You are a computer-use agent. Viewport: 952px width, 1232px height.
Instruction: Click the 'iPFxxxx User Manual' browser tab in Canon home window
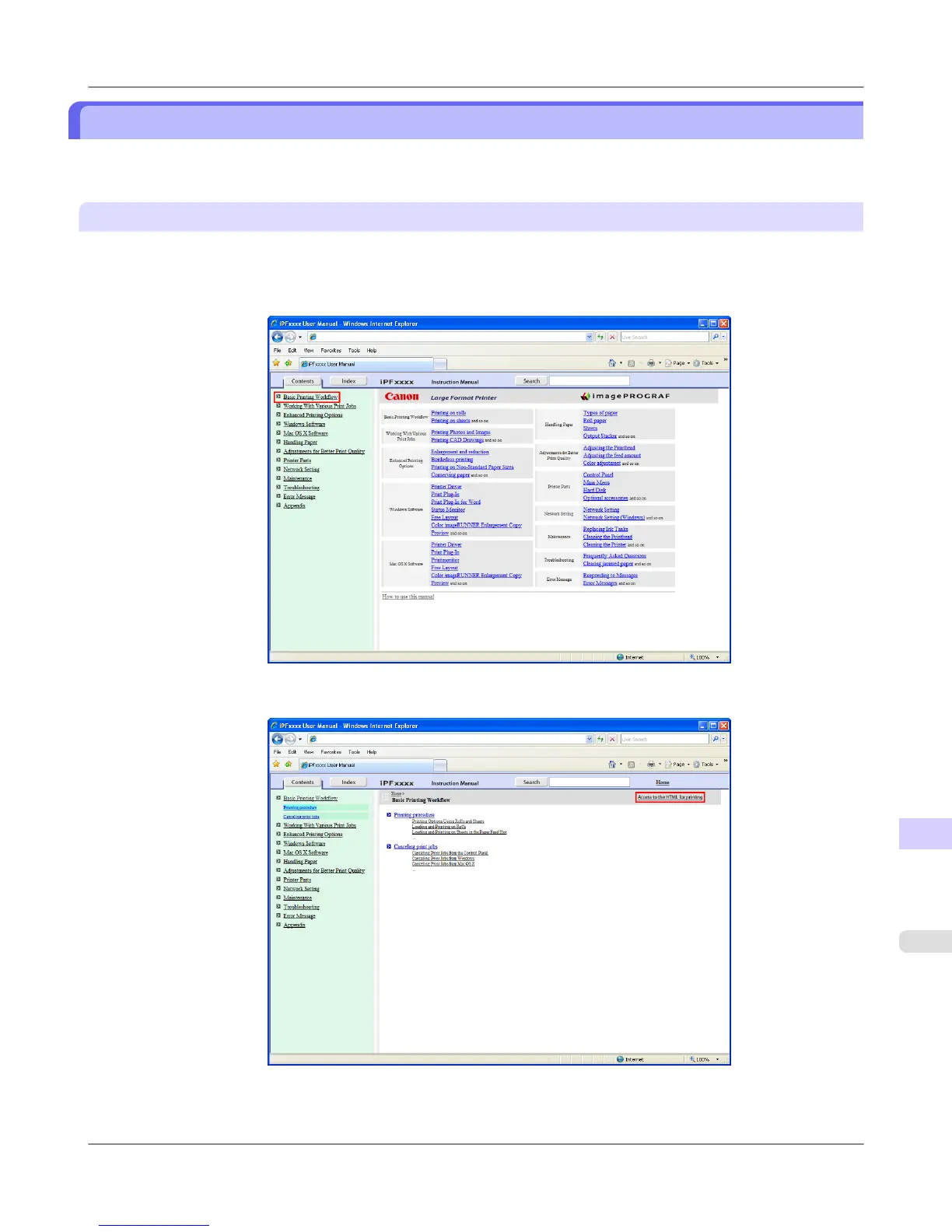click(366, 363)
